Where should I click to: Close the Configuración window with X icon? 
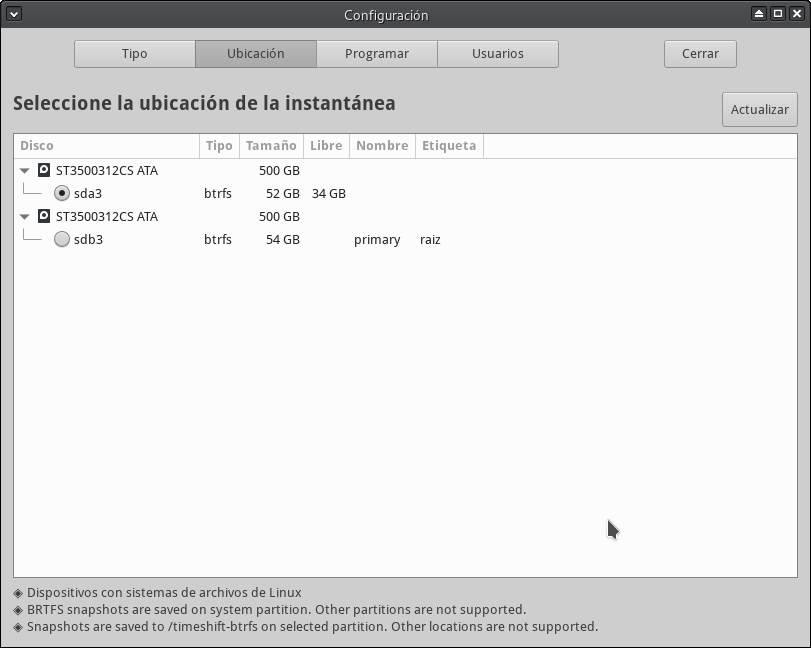point(796,14)
